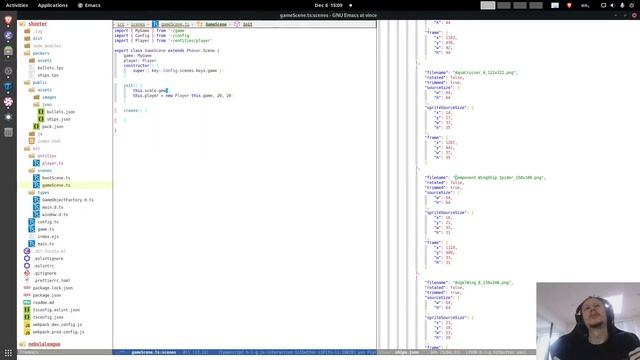
Task: Collapse the json folder under assets
Action: coord(36,105)
